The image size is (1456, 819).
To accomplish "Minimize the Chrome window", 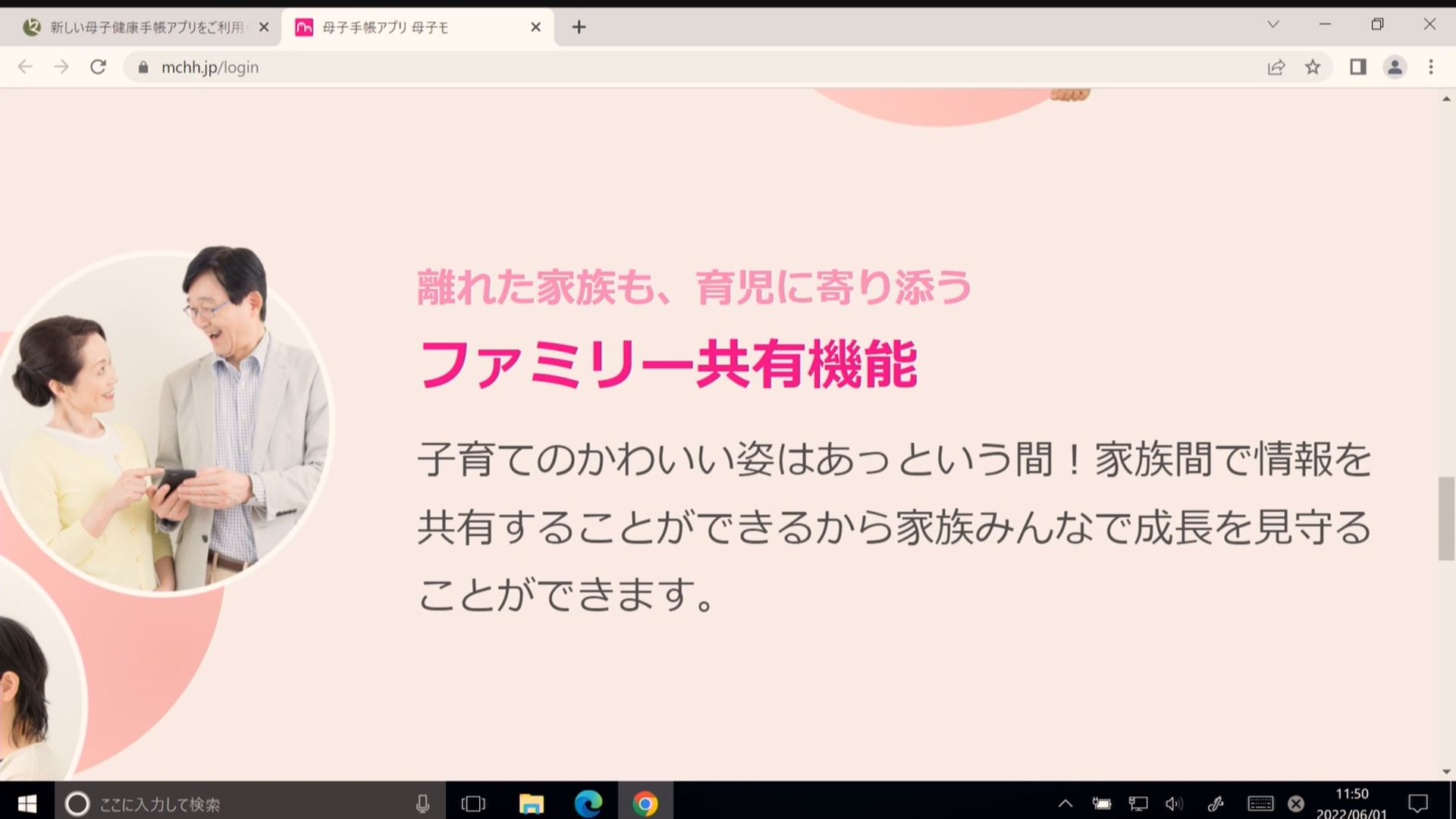I will click(1325, 24).
